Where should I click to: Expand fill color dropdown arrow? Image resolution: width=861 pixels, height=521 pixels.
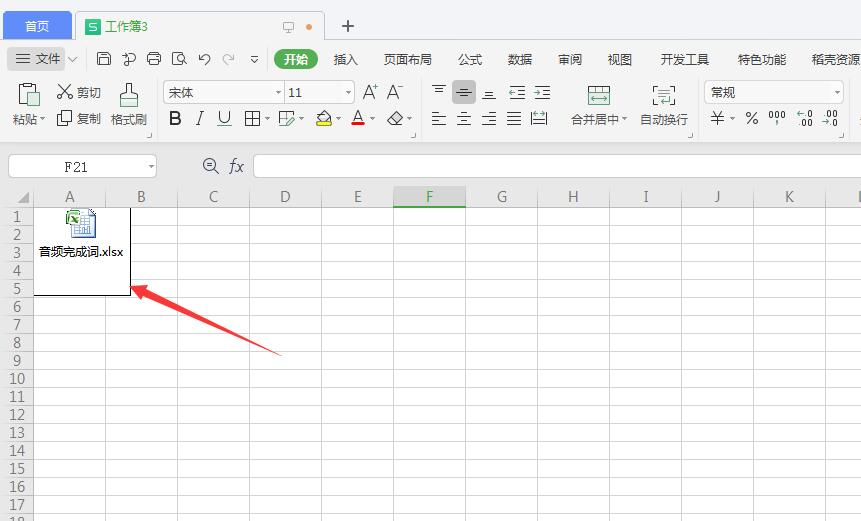click(x=338, y=119)
